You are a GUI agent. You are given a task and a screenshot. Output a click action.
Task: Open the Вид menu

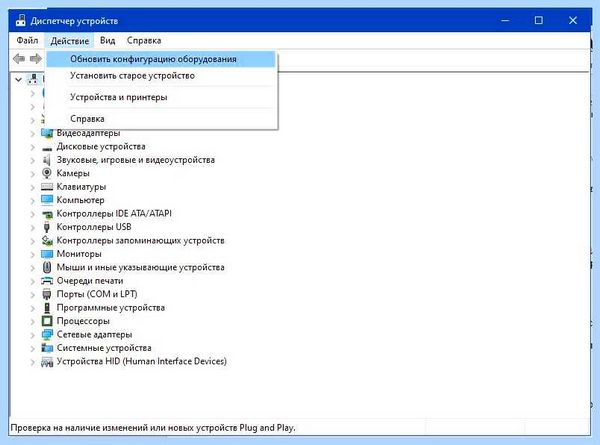(x=108, y=40)
